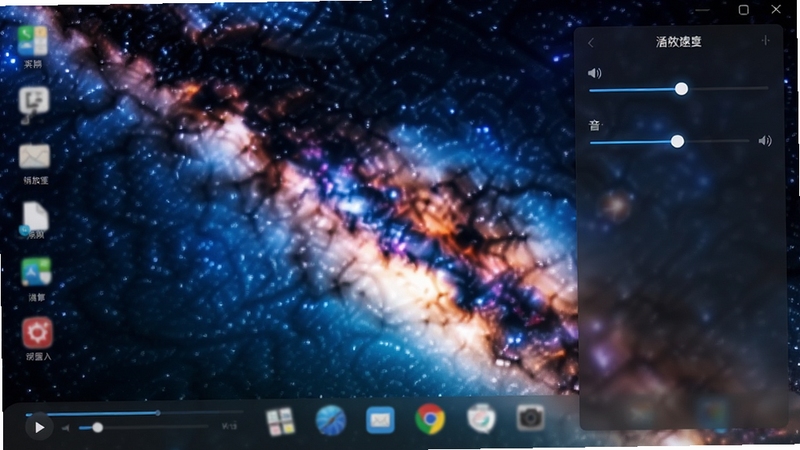The image size is (800, 450).
Task: Open the Camera dock icon
Action: 530,418
